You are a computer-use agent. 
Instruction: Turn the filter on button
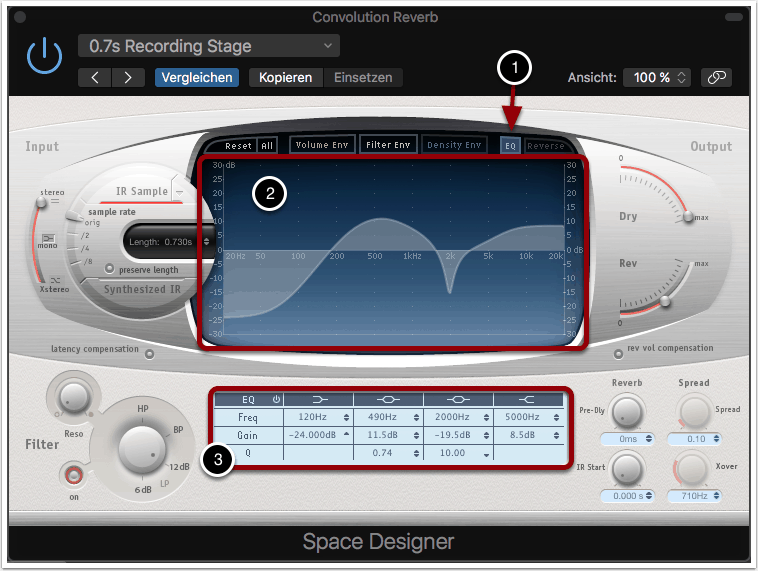(x=73, y=476)
